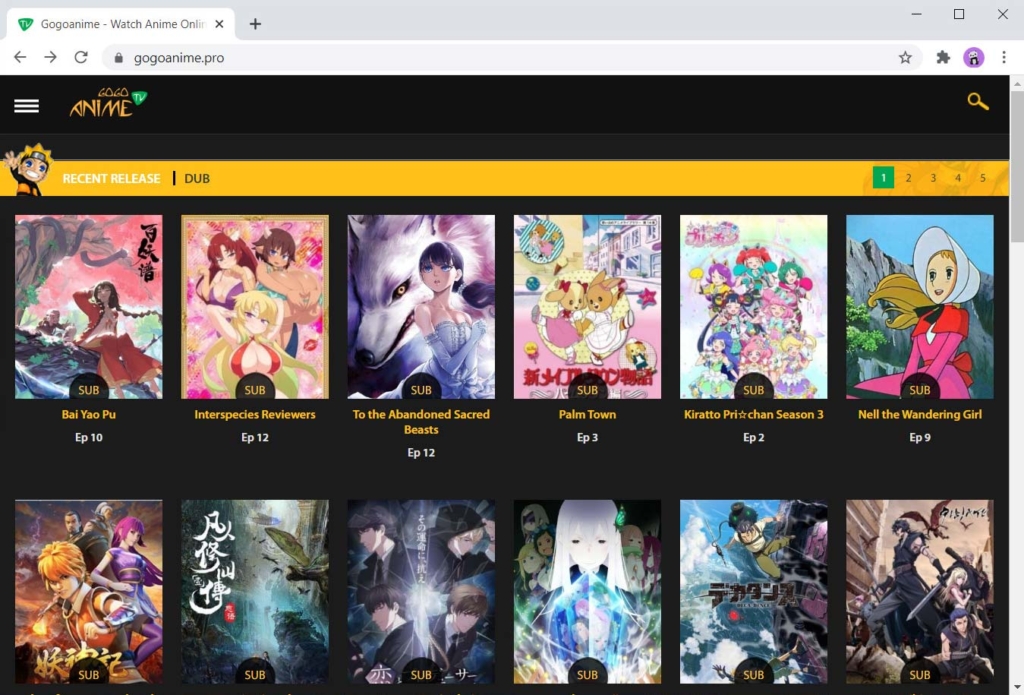This screenshot has height=695, width=1024.
Task: Open the site search magnifier icon
Action: 978,101
